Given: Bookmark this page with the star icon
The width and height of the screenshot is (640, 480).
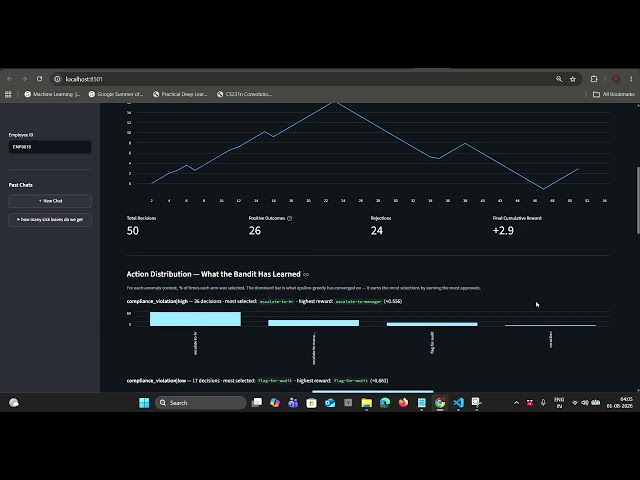Looking at the screenshot, I should point(573,79).
